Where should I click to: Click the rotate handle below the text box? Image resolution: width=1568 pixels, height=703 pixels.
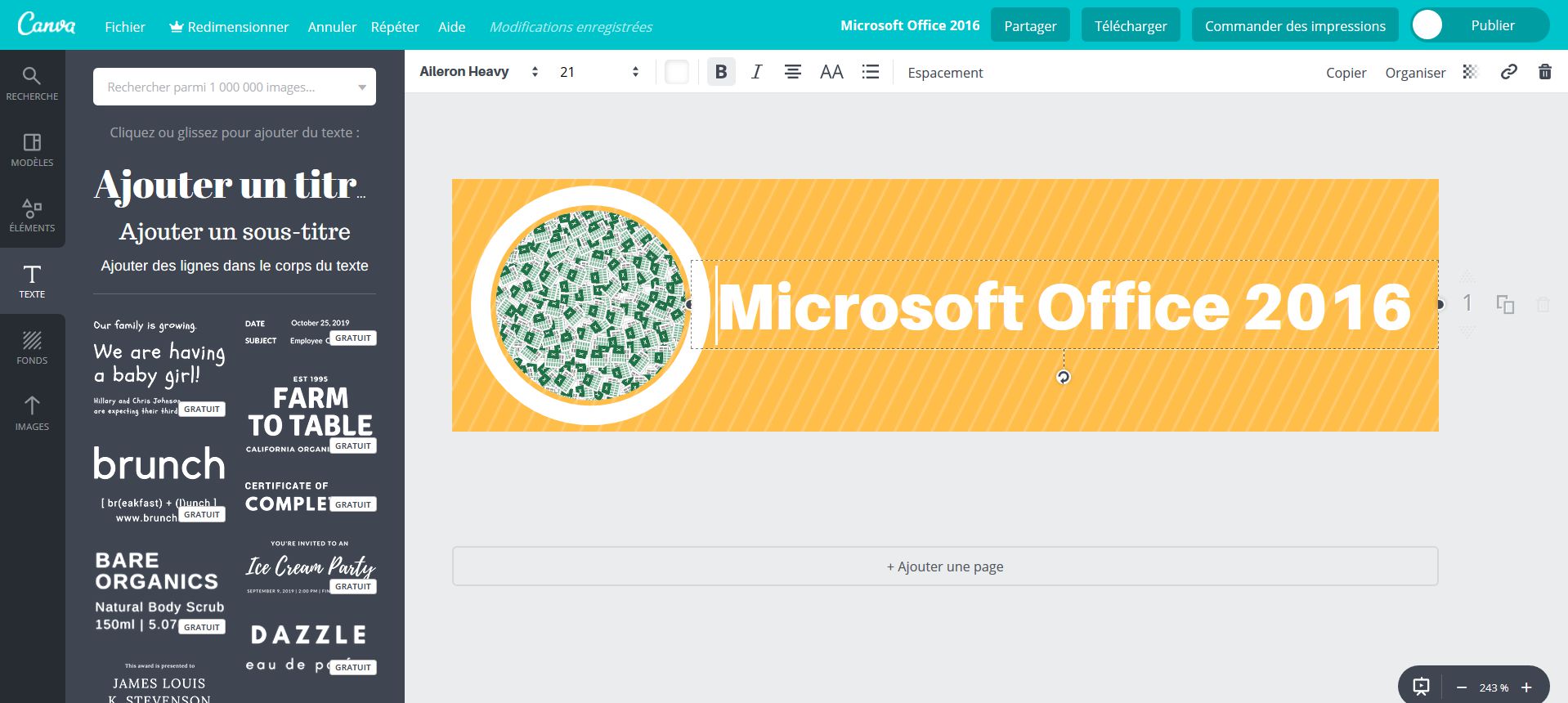click(x=1063, y=377)
